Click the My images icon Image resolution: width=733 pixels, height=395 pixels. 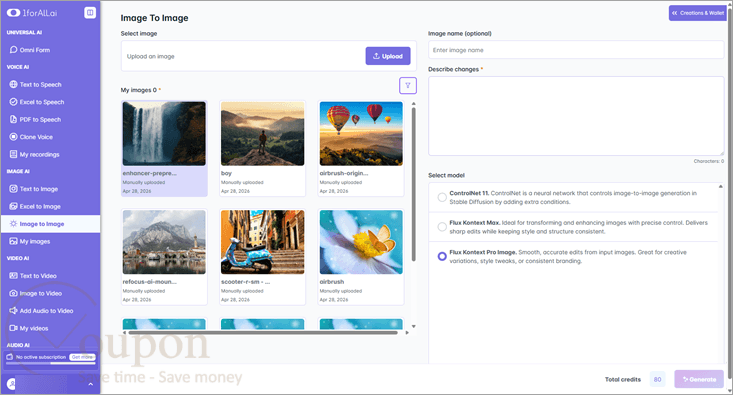(14, 241)
